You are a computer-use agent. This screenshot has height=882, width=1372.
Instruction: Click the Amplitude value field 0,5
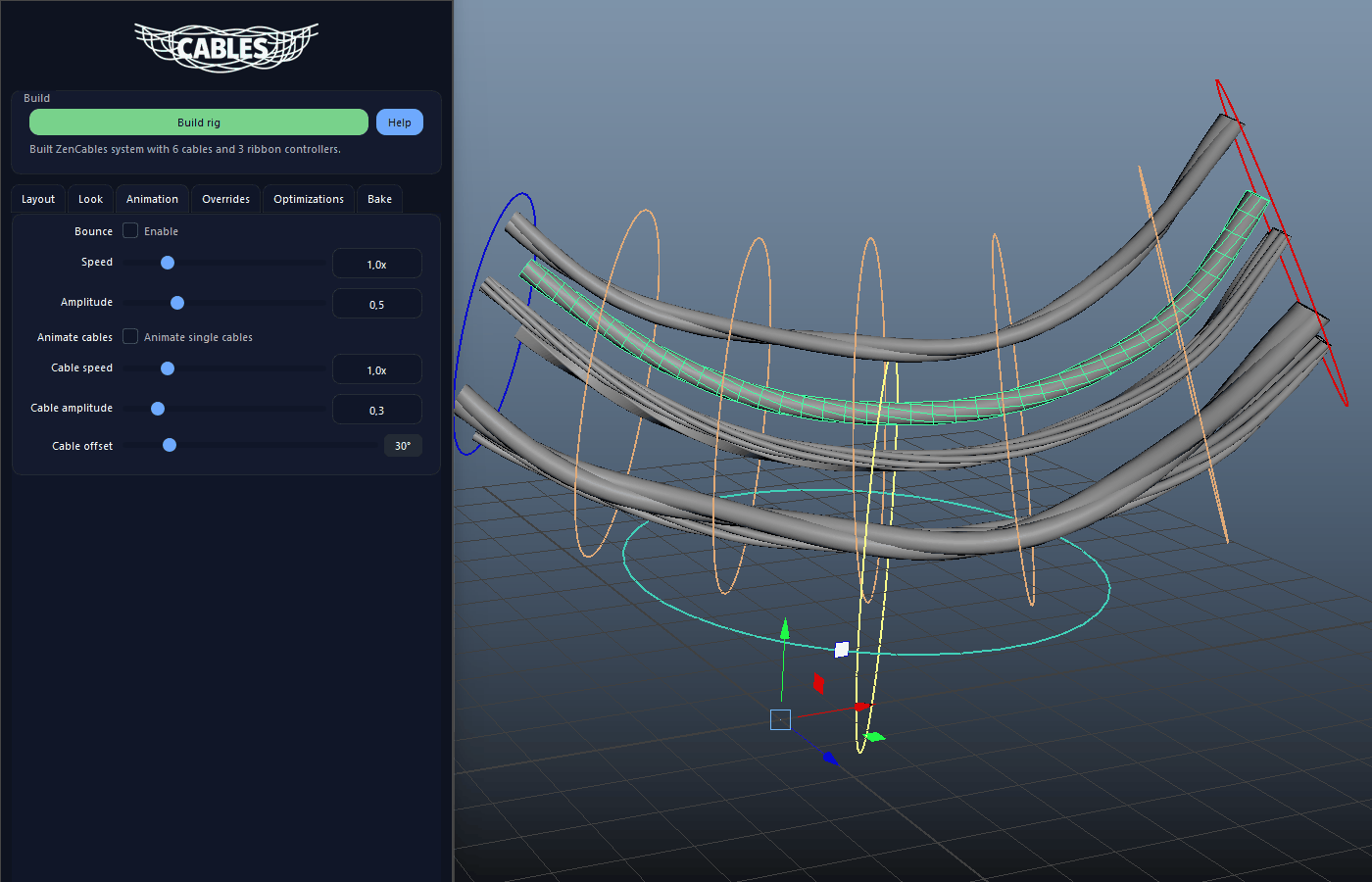[x=377, y=304]
